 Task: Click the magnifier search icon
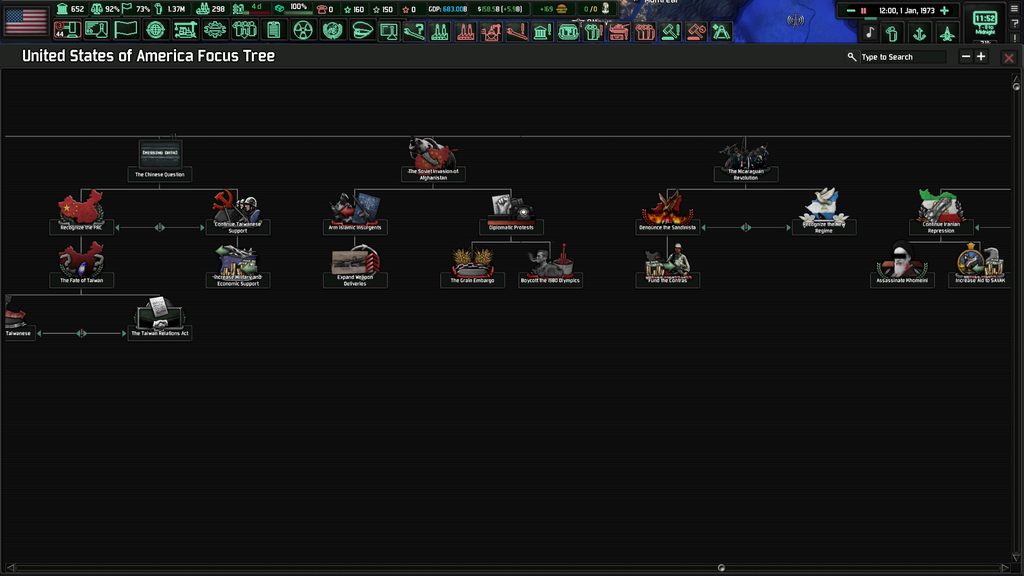[x=852, y=57]
